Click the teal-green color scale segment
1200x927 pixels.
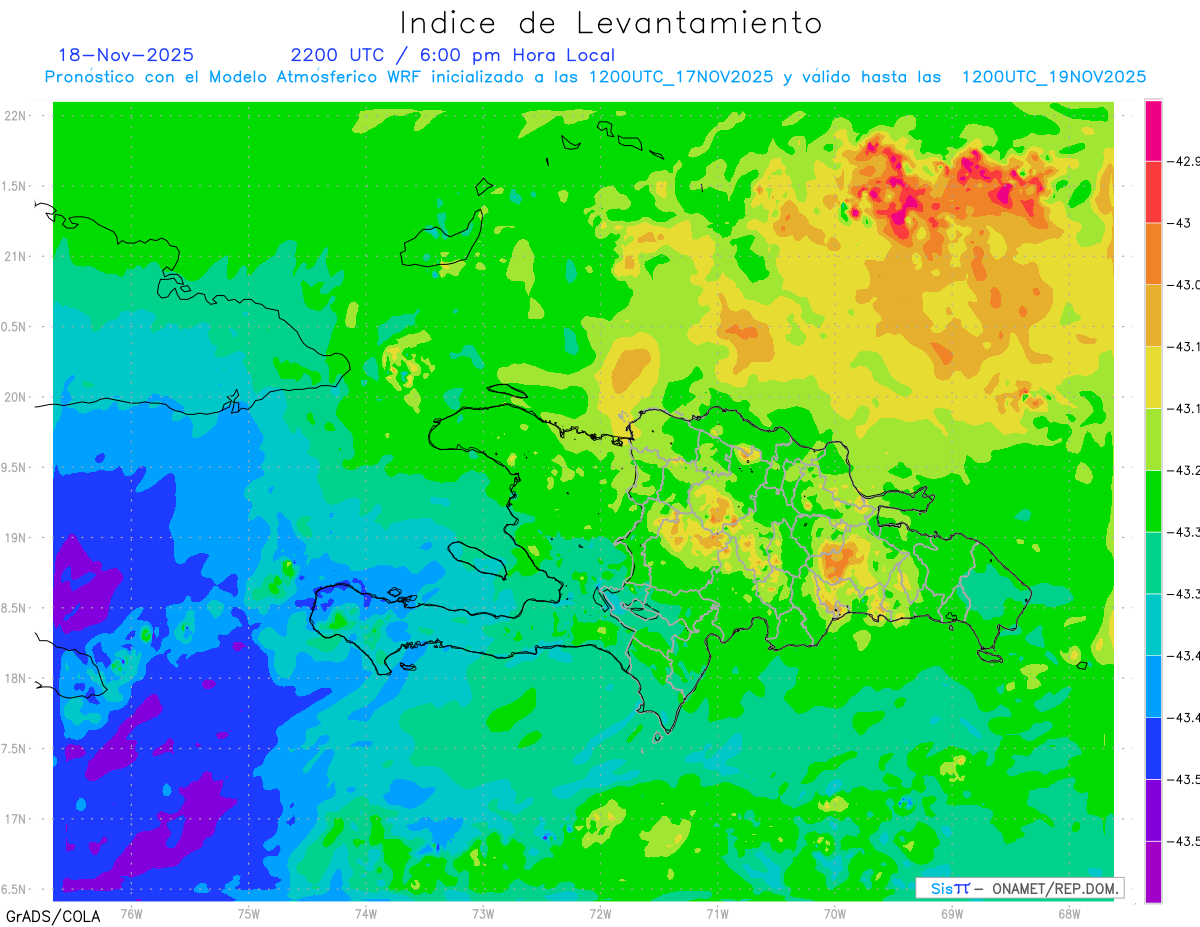pos(1153,562)
